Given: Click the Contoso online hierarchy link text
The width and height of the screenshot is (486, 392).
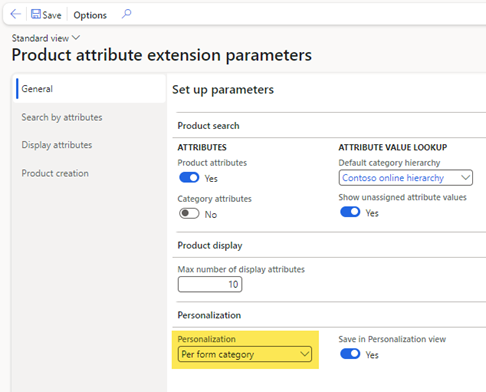Looking at the screenshot, I should [x=393, y=178].
